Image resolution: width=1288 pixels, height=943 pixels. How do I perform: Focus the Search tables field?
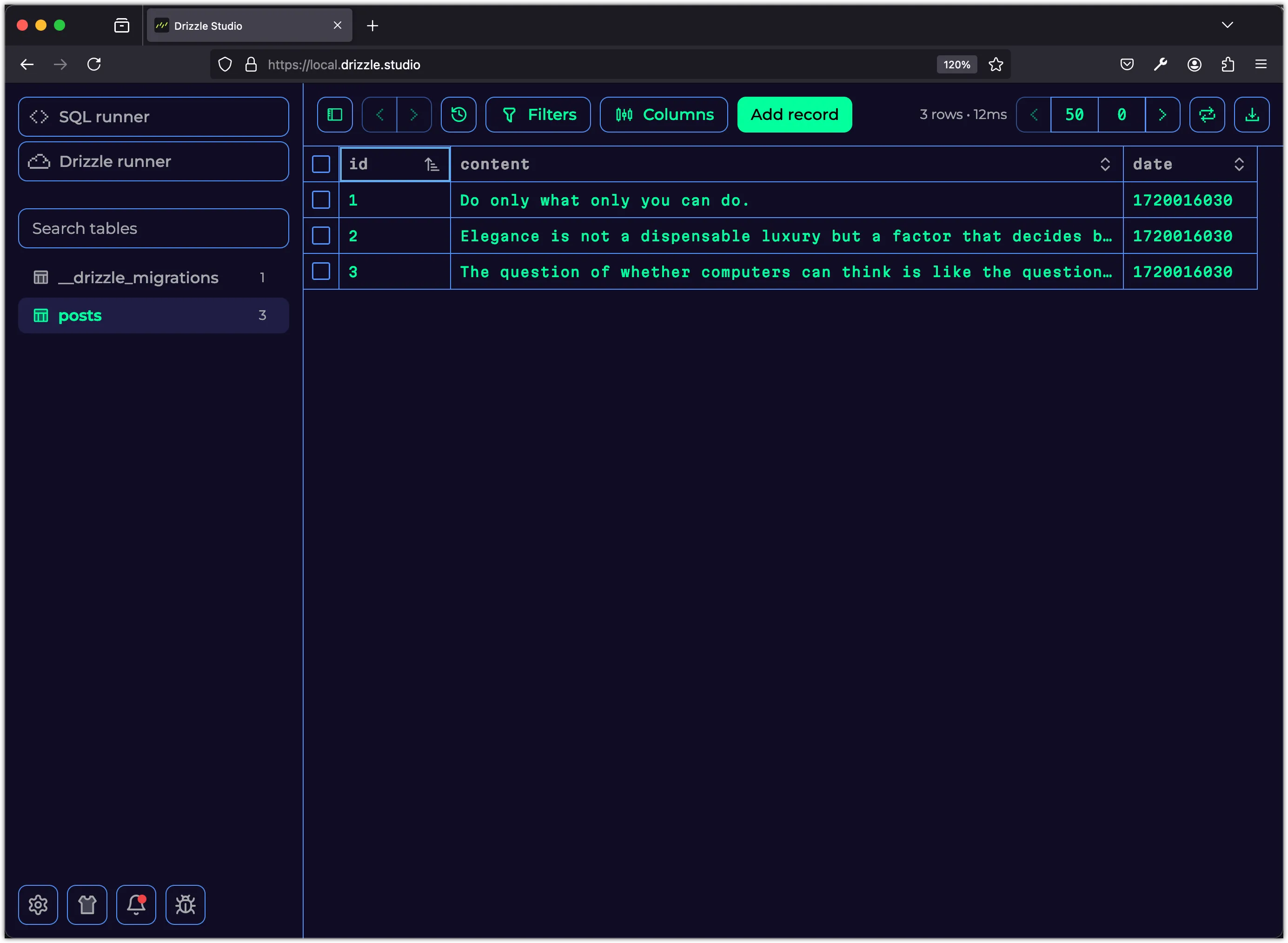tap(153, 228)
